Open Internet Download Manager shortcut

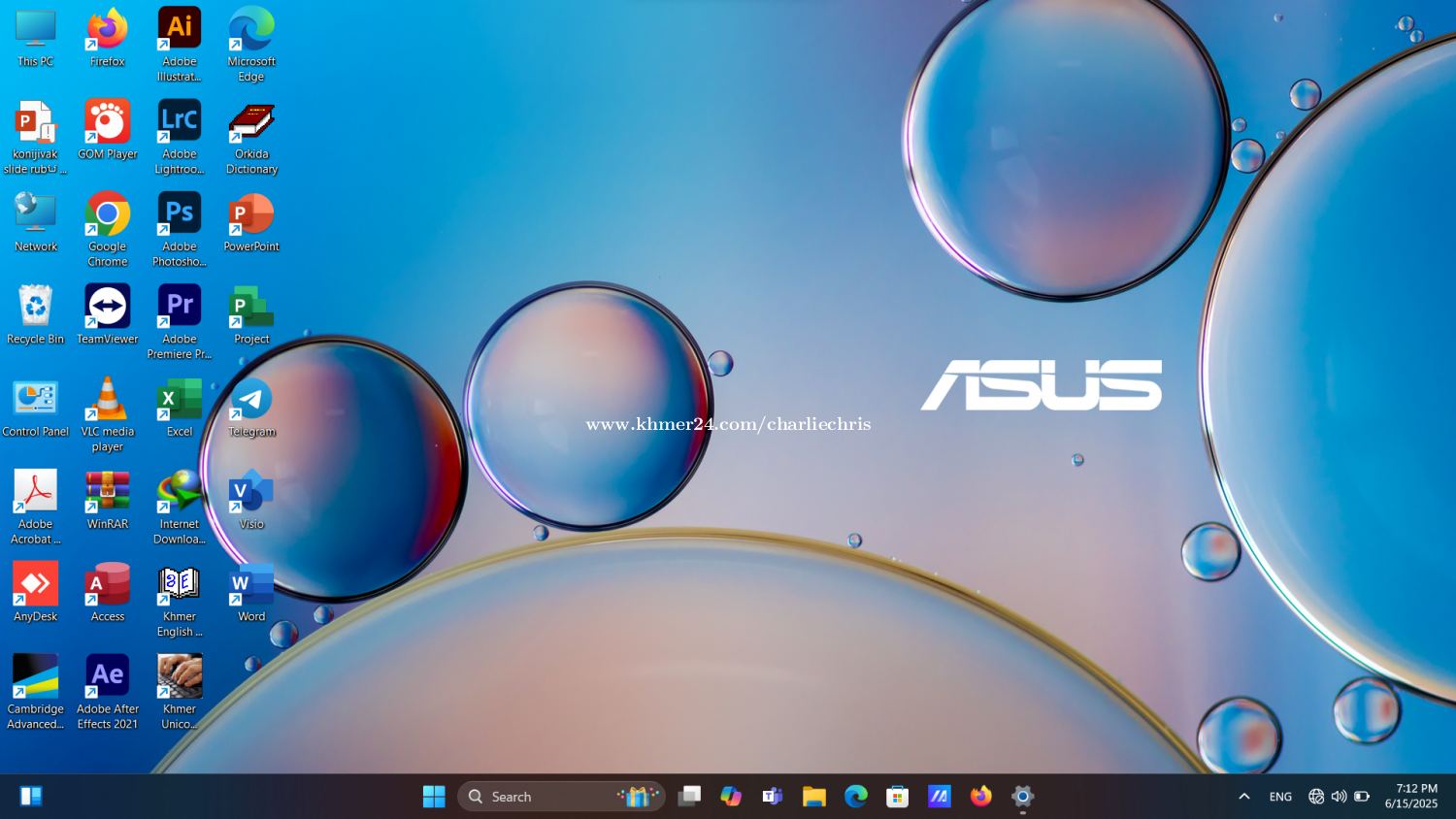coord(180,508)
